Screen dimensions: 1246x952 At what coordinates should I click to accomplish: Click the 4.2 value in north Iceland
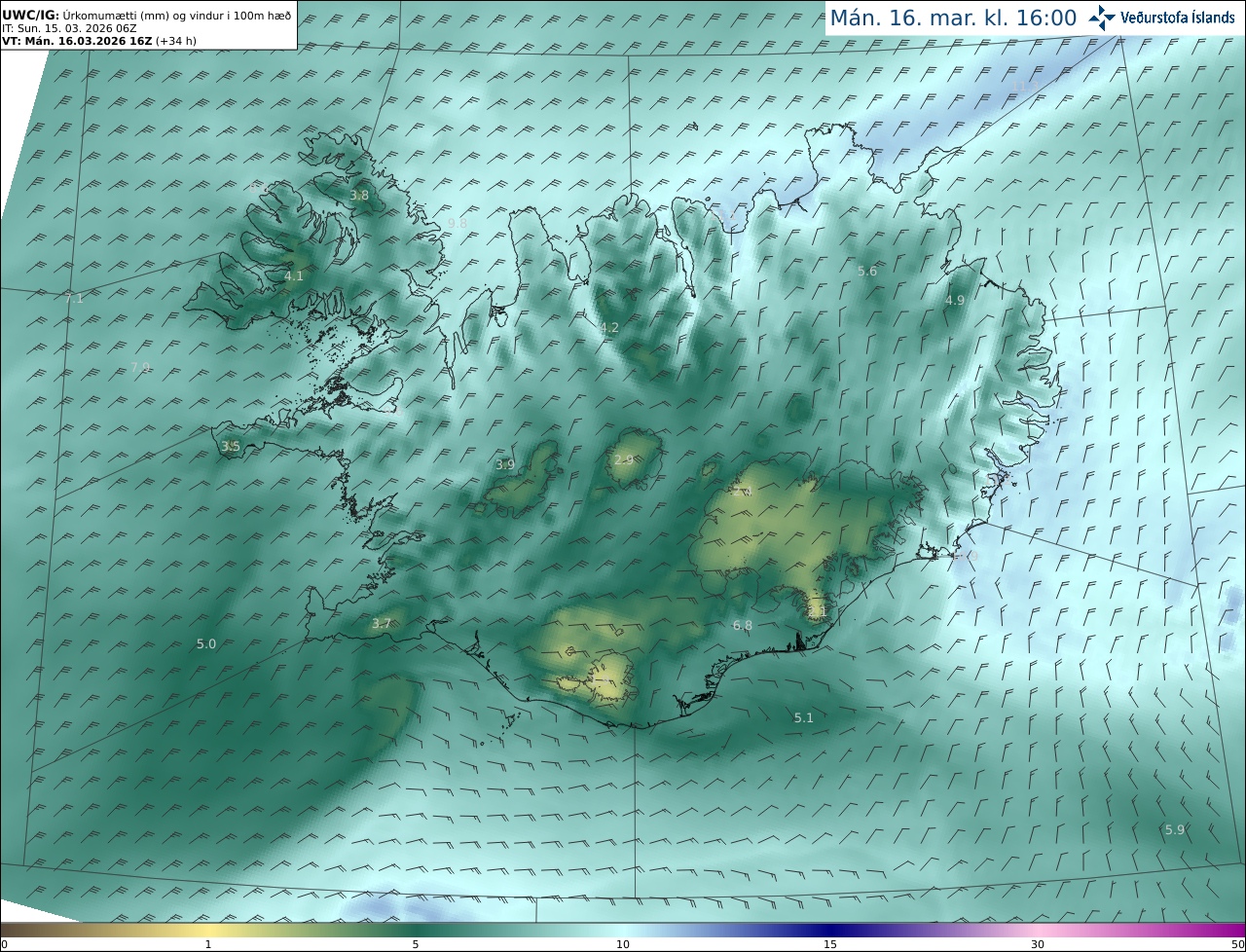[x=609, y=328]
